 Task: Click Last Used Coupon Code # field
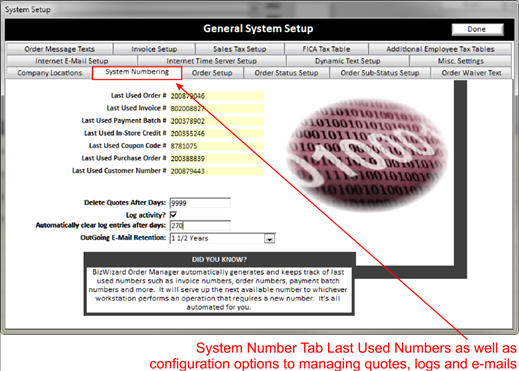click(217, 146)
